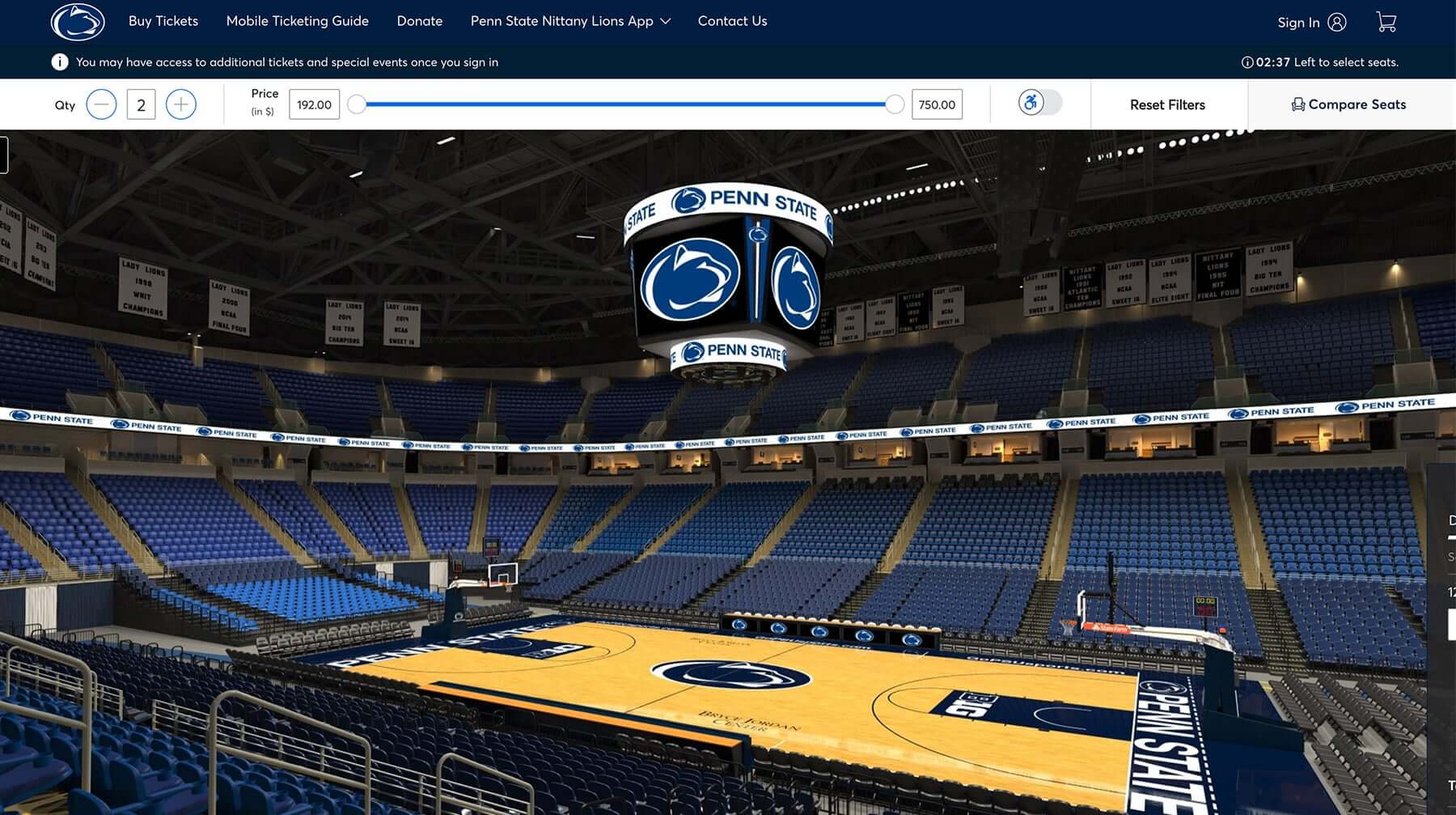Click the Penn State Nittany Lion logo
Screen dimensions: 1456x815
(x=78, y=22)
